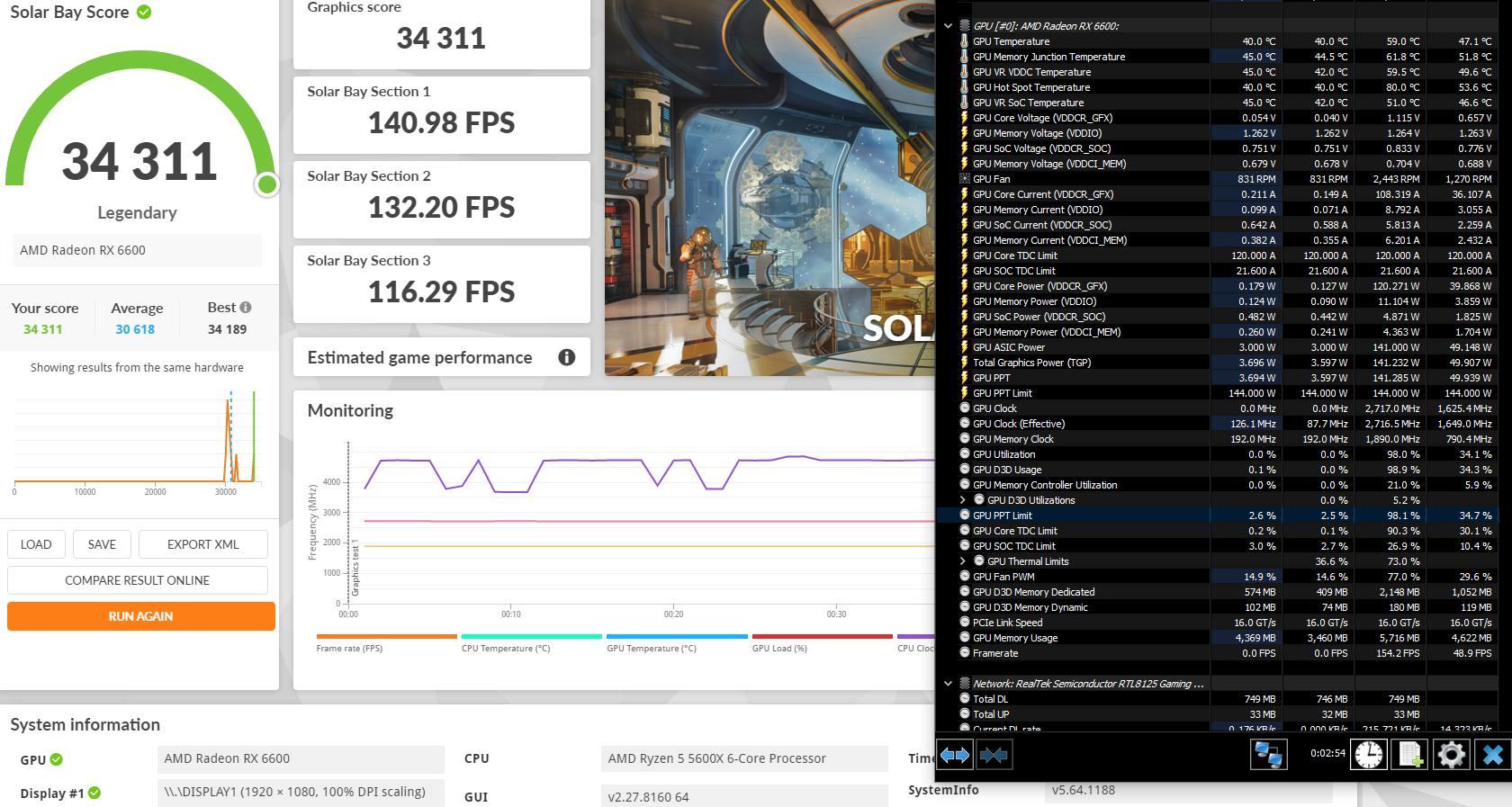Select the GPU D3D Memory Dedicated row
The image size is (1512, 807).
tap(1219, 592)
